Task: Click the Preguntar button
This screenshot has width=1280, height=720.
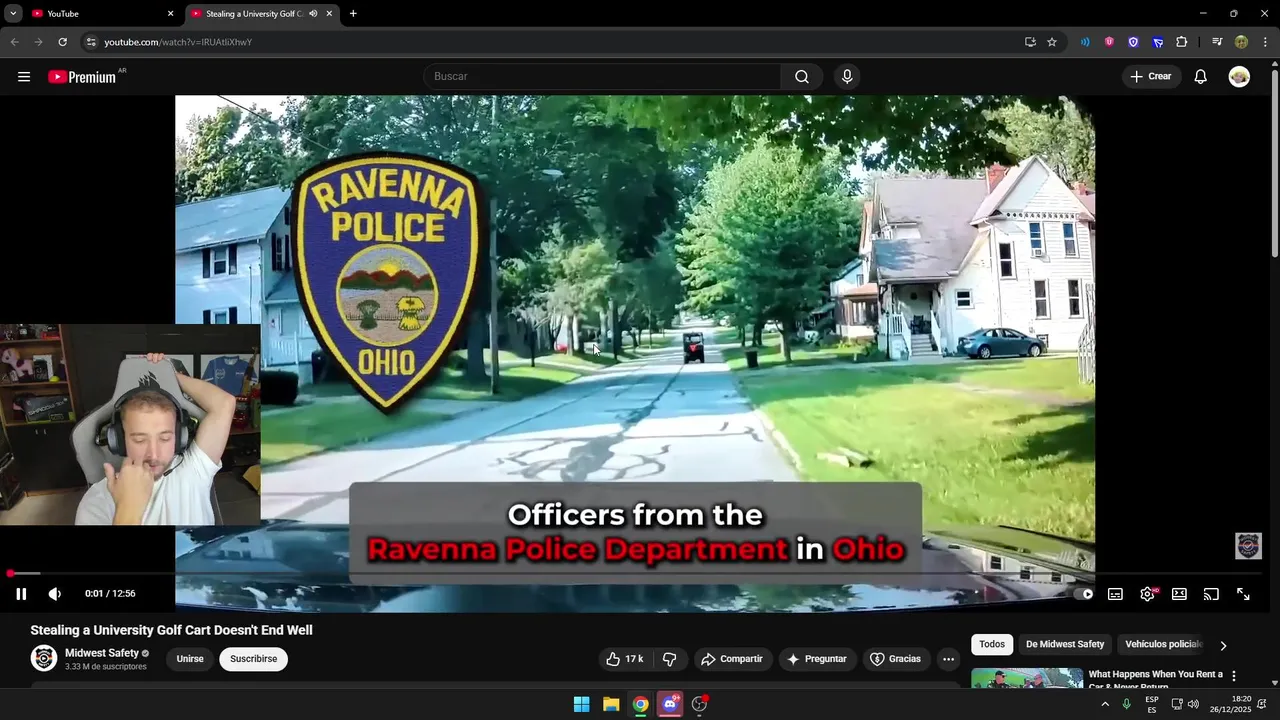Action: tap(817, 659)
